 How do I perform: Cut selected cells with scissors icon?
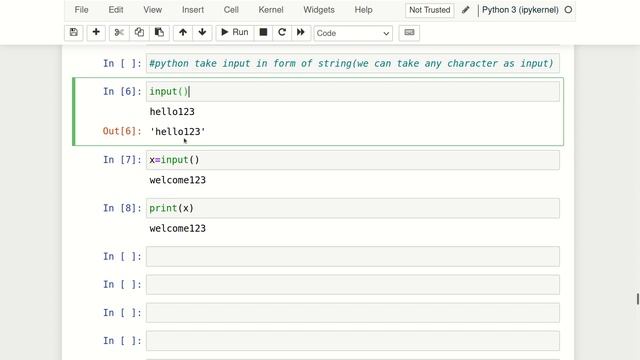pos(119,33)
